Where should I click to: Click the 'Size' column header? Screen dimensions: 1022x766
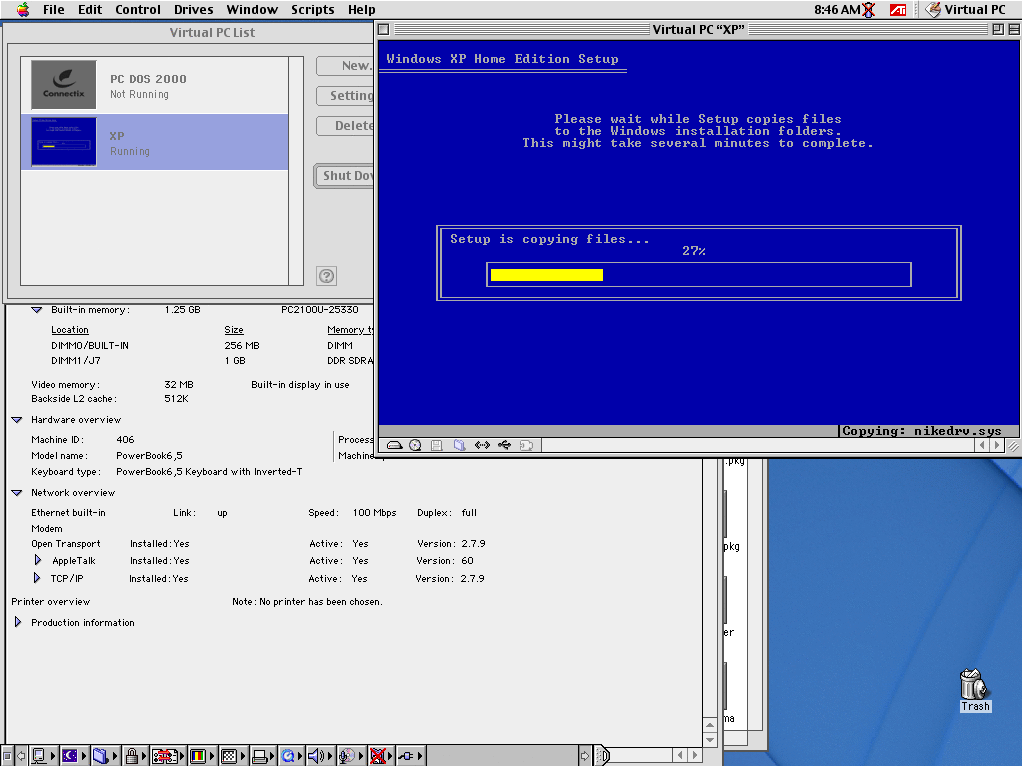click(234, 330)
